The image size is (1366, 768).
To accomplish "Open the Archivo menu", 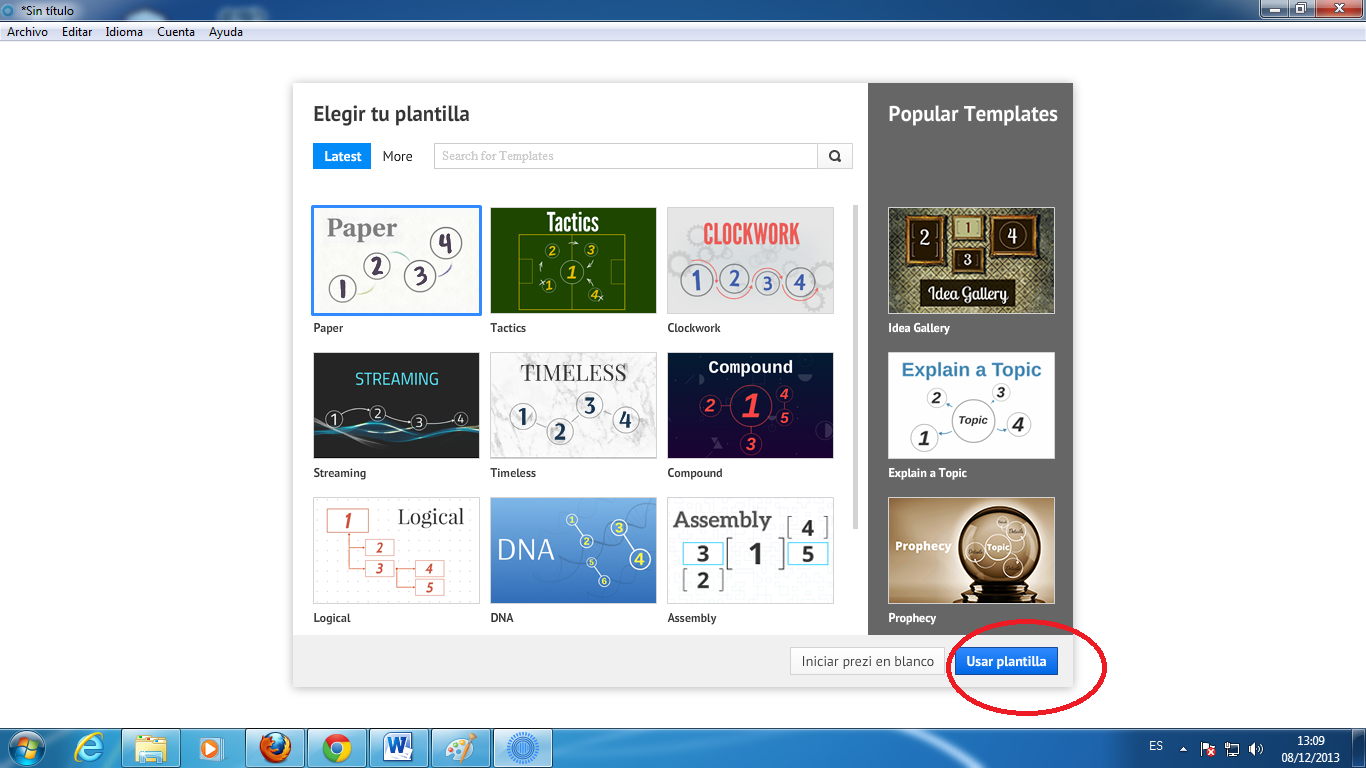I will (27, 31).
